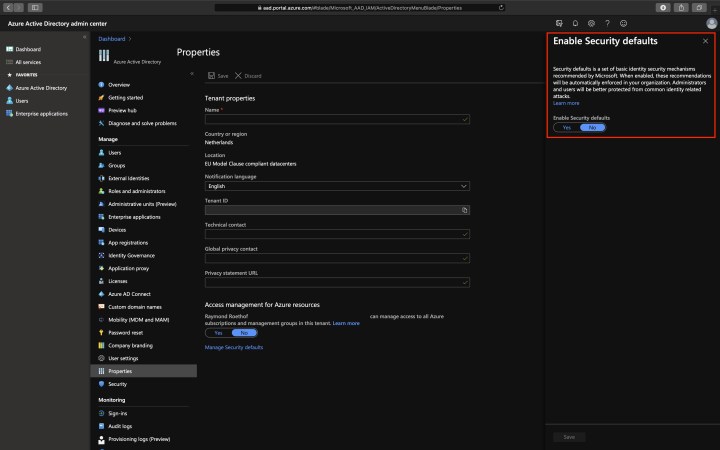Collapse the Azure Active Directory blade menu
The width and height of the screenshot is (720, 450).
pos(190,73)
